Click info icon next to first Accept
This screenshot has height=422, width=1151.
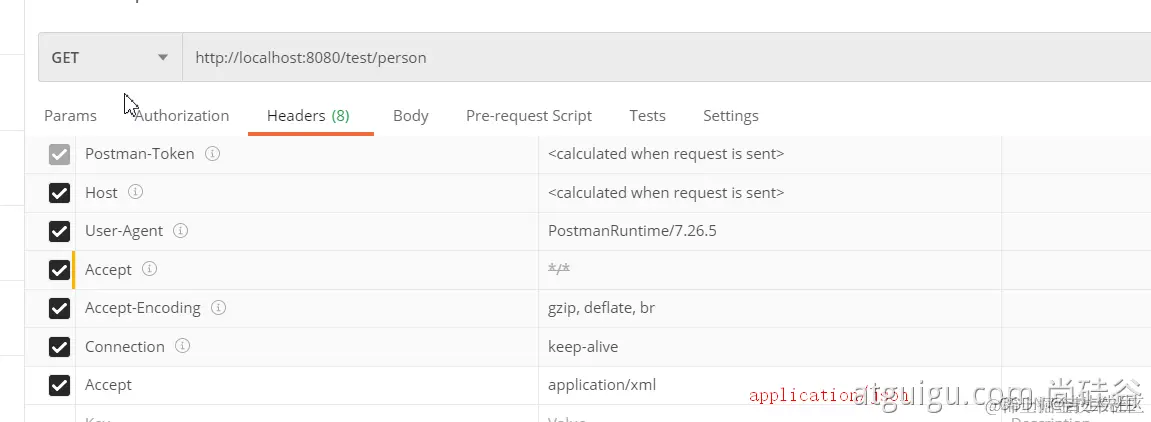[150, 269]
